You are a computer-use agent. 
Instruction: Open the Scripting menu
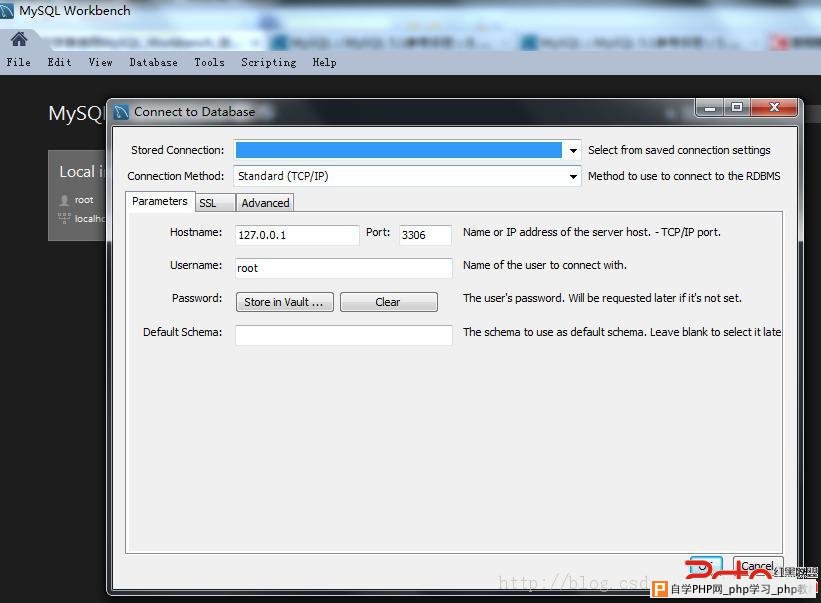tap(269, 62)
